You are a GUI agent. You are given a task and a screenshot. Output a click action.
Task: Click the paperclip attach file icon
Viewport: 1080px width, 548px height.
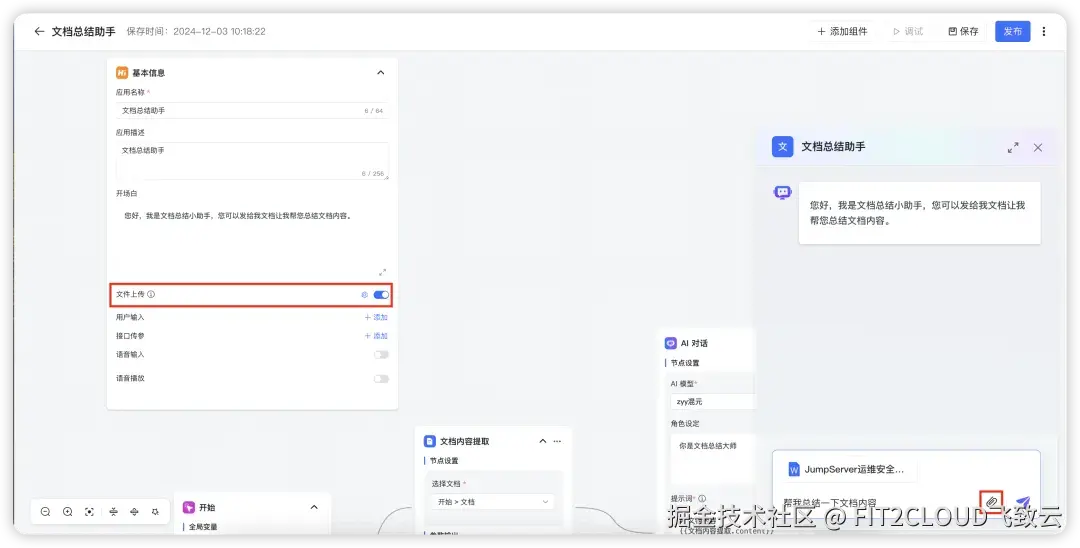[991, 503]
